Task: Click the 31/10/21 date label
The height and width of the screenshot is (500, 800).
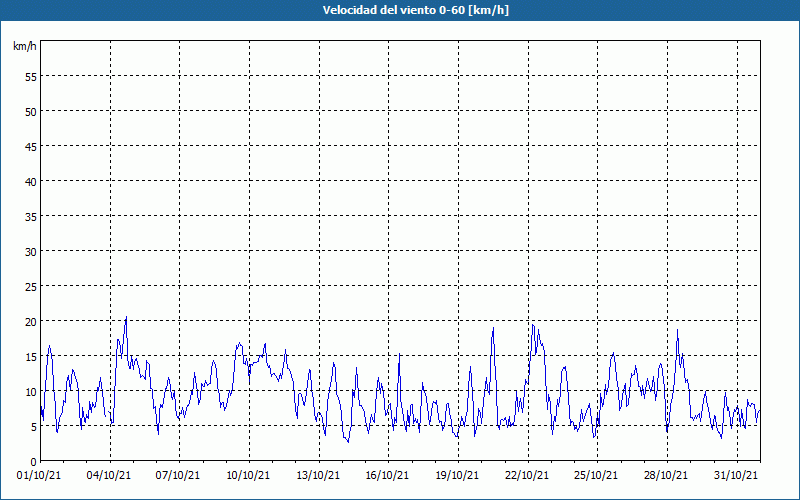Action: point(736,476)
